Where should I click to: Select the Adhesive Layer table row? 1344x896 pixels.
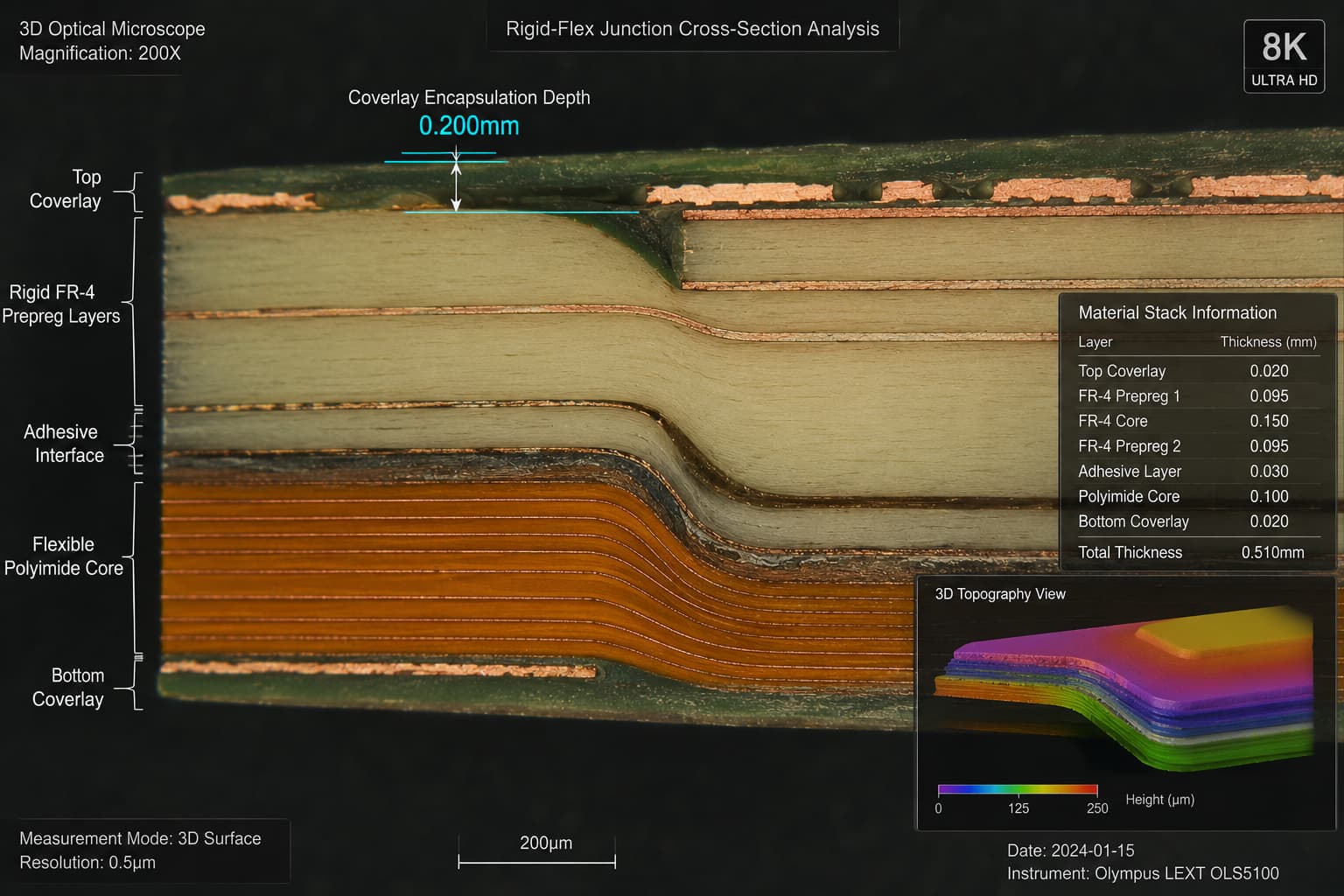point(1198,472)
